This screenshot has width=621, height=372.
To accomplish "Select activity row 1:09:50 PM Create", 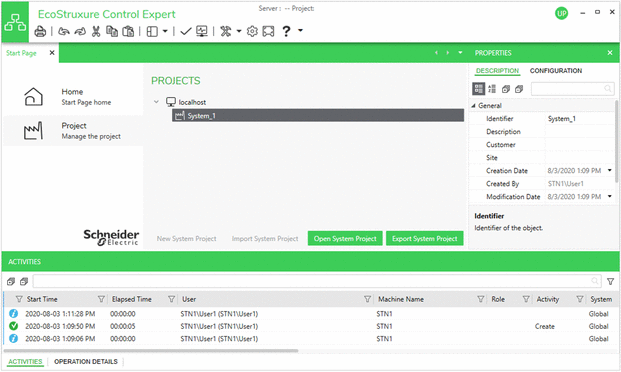I will (311, 326).
